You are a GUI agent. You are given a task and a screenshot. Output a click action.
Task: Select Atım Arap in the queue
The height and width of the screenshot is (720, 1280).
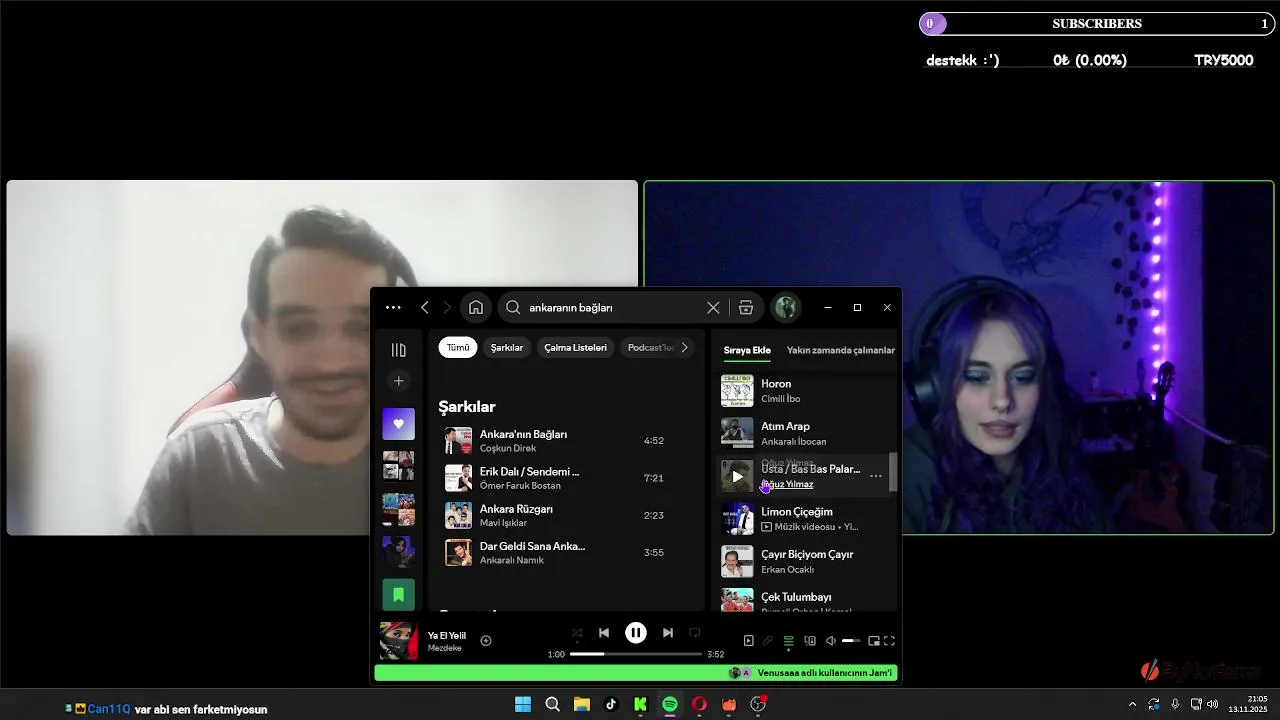(x=801, y=433)
